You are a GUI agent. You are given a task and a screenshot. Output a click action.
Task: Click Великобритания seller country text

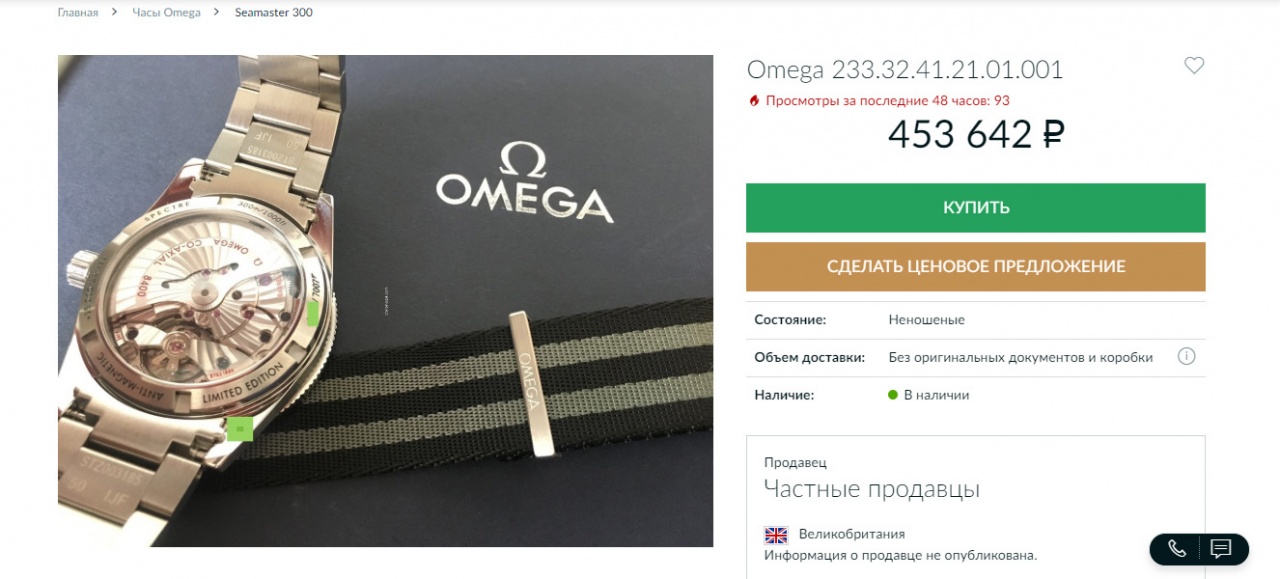click(852, 535)
